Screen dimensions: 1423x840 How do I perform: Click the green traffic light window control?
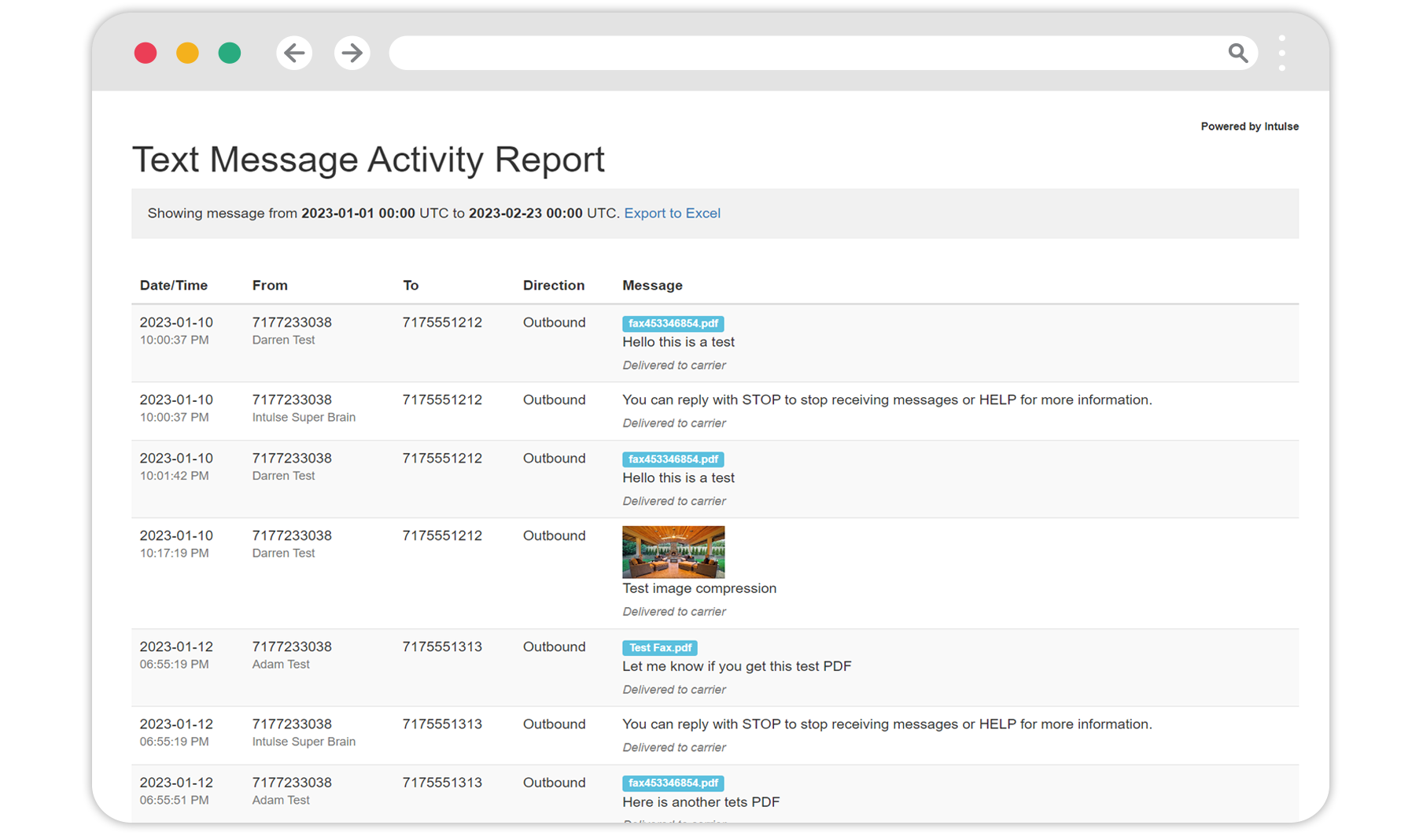coord(230,53)
